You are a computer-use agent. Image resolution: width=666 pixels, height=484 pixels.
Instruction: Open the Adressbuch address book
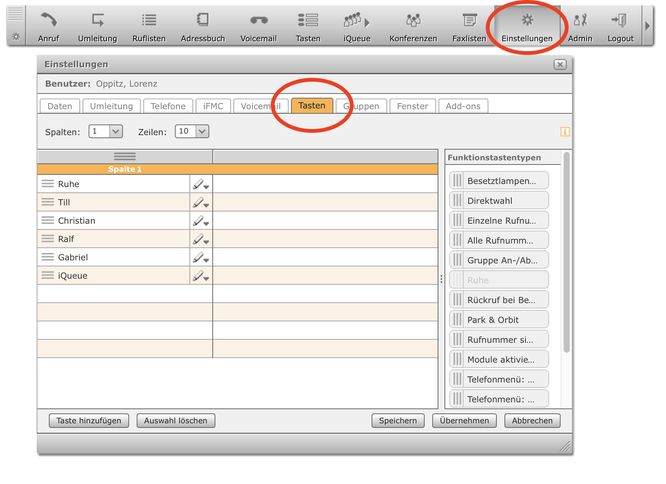[x=203, y=26]
